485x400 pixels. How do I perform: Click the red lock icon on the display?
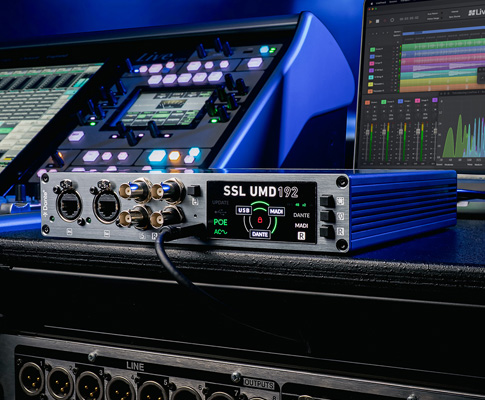coord(260,220)
